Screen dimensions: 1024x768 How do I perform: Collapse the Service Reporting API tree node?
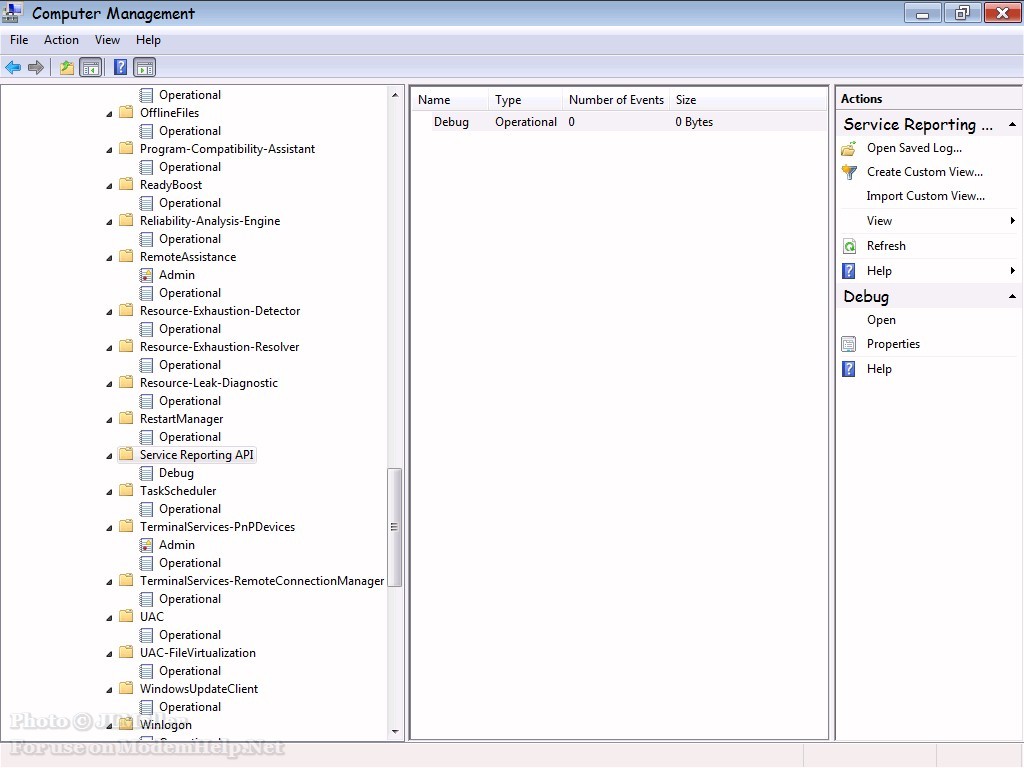[109, 455]
